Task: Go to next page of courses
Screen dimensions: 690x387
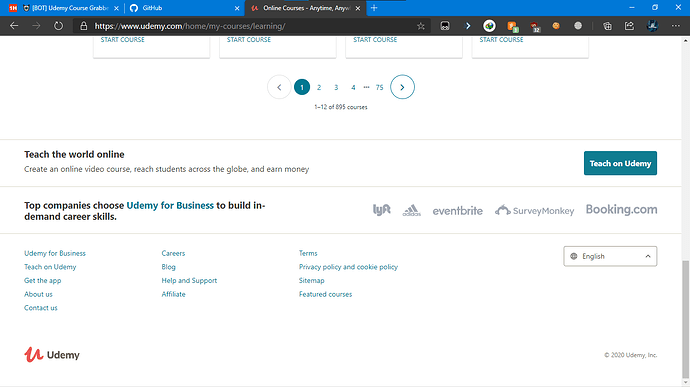Action: click(x=402, y=87)
